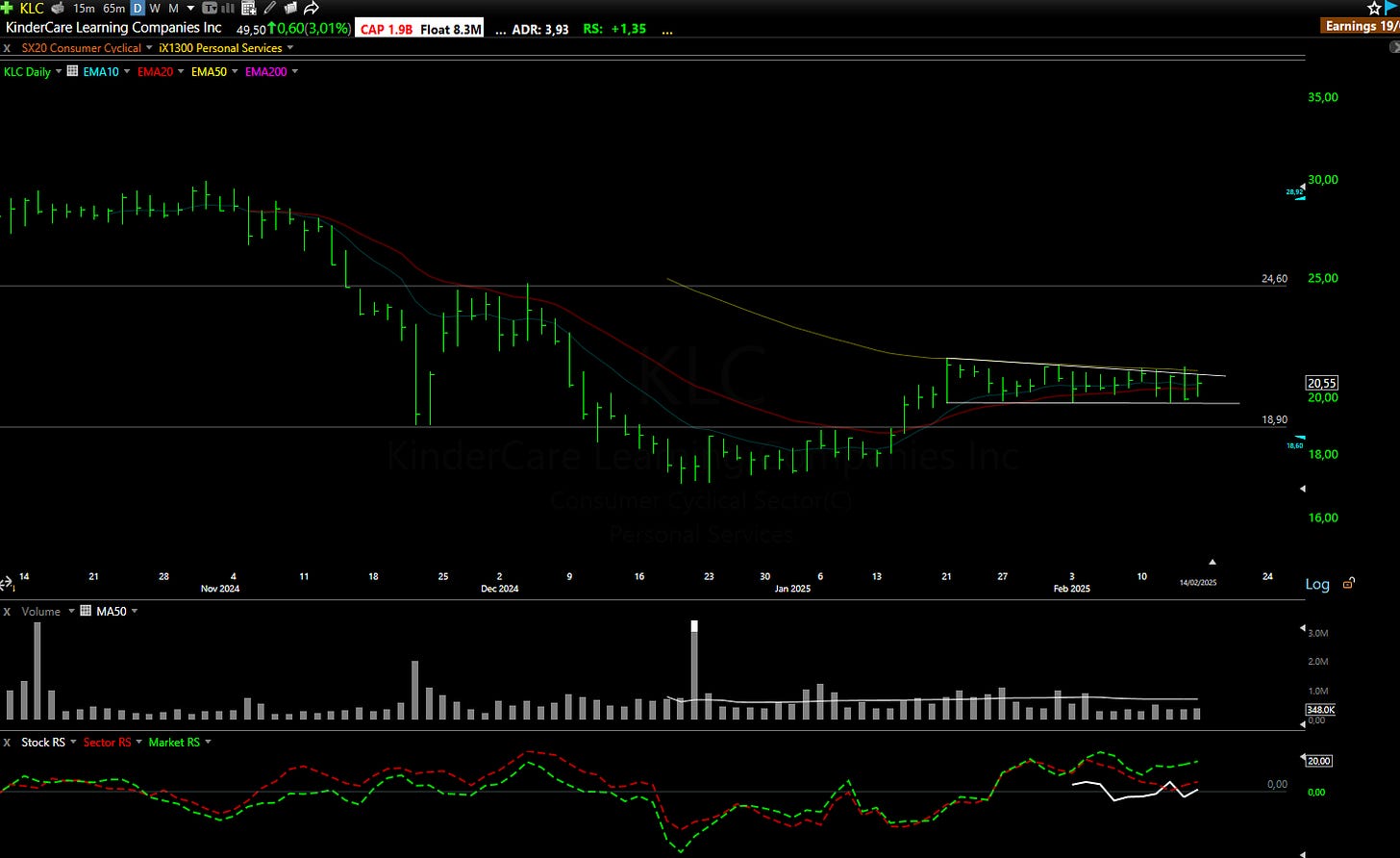This screenshot has width=1400, height=858.
Task: Click the 18,90 price level label
Action: click(1274, 420)
